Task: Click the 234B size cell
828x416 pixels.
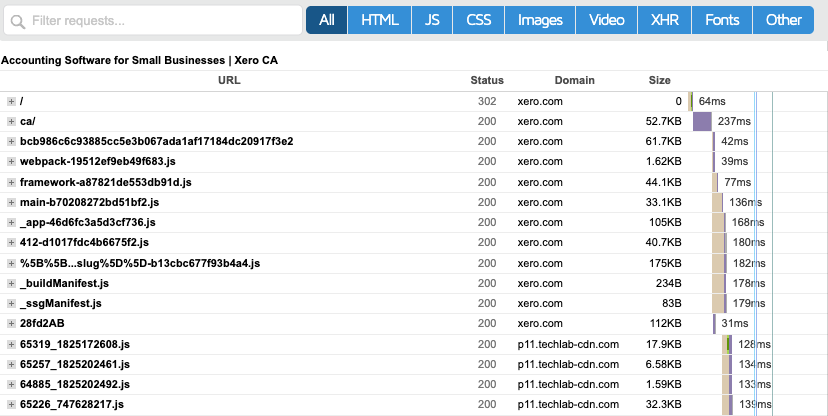Action: (x=669, y=283)
